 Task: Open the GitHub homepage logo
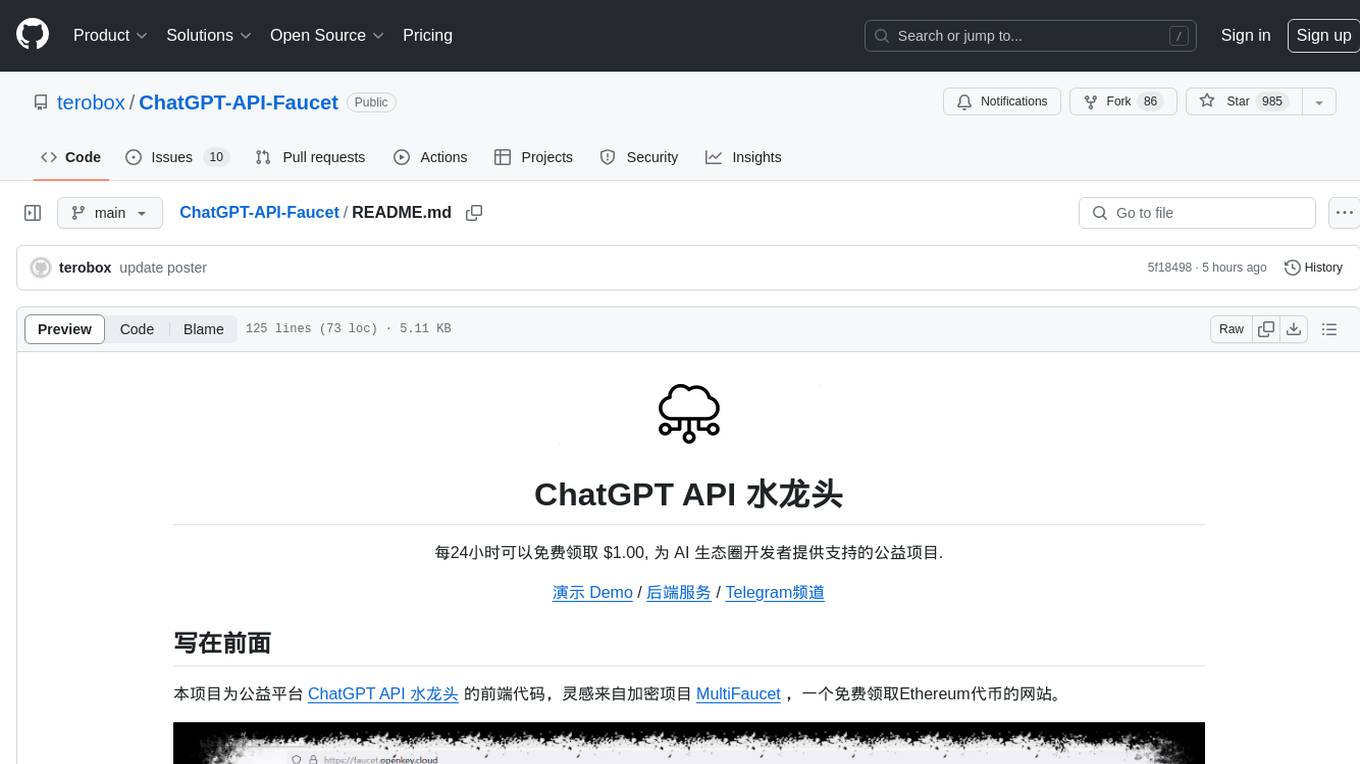point(32,35)
